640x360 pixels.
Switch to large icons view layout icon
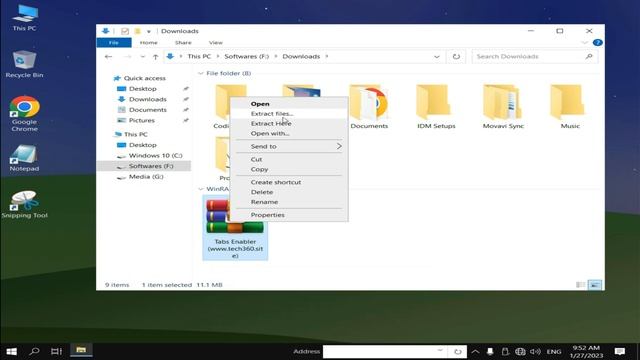coord(595,284)
